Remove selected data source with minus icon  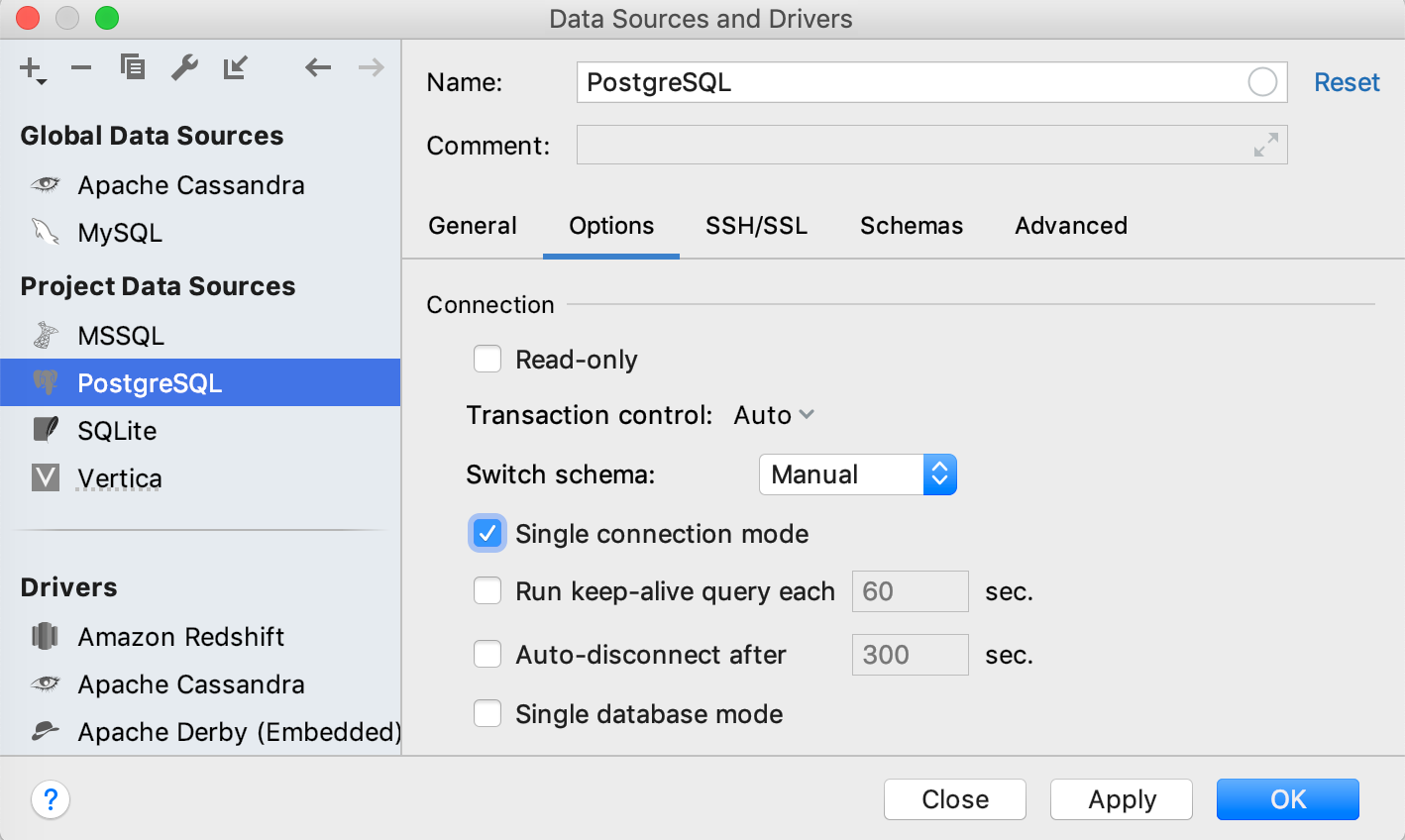81,67
